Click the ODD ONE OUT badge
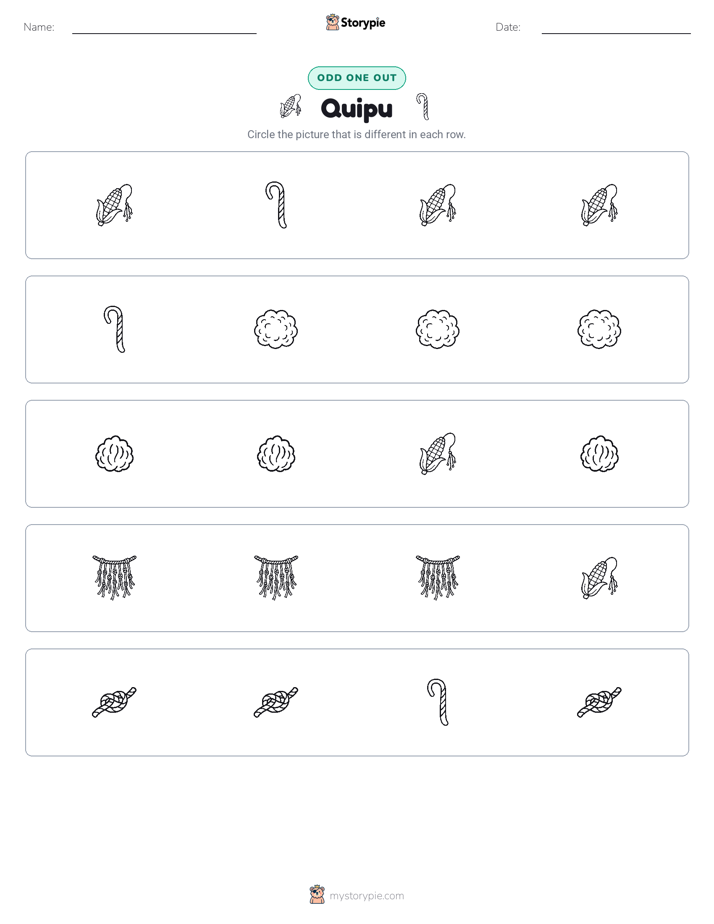 356,78
